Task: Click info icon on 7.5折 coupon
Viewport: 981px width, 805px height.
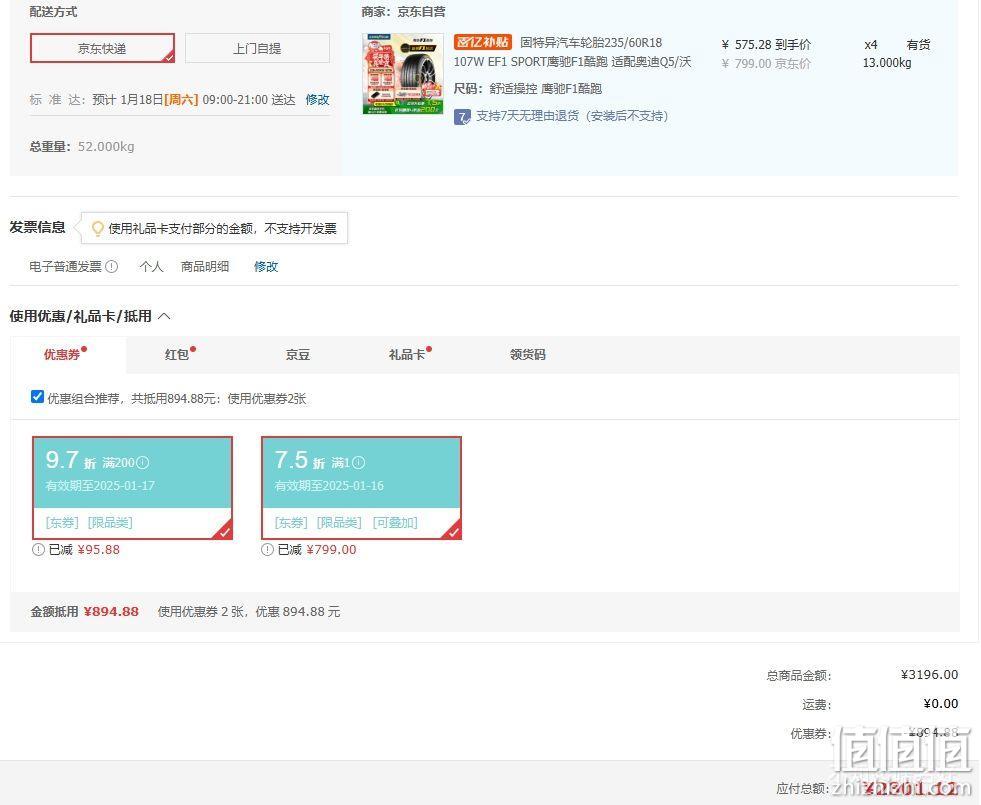Action: 358,463
